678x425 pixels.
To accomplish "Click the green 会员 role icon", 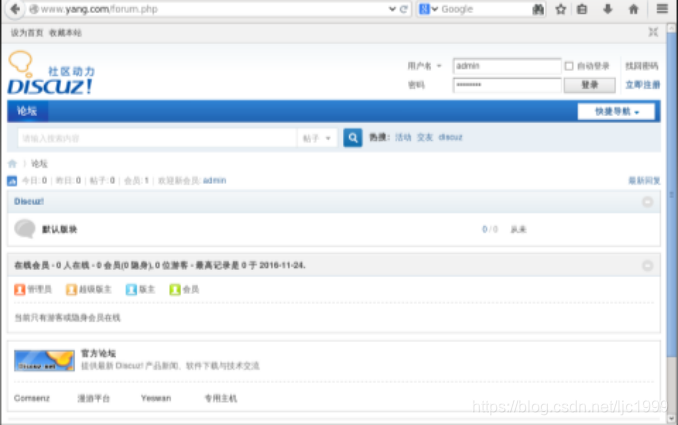I will coord(175,289).
